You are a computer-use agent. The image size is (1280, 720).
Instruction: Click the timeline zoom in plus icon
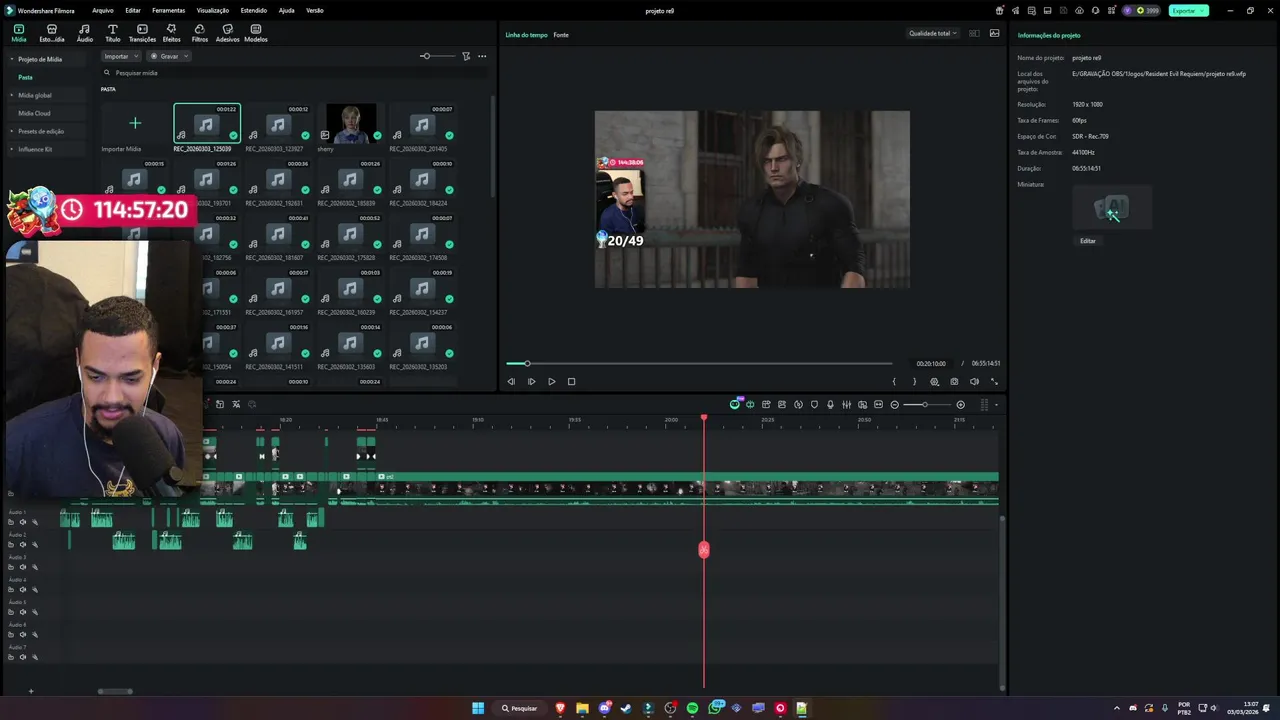click(x=960, y=404)
